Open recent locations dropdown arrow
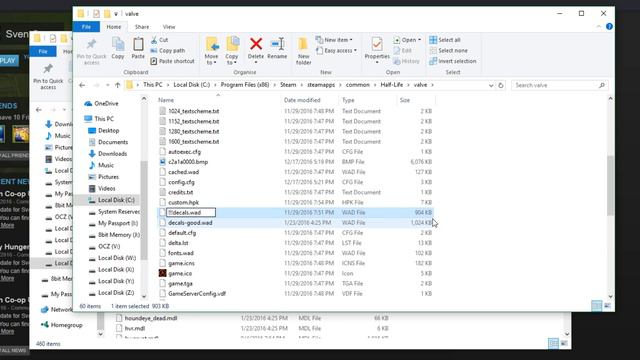640x360 pixels. (107, 85)
